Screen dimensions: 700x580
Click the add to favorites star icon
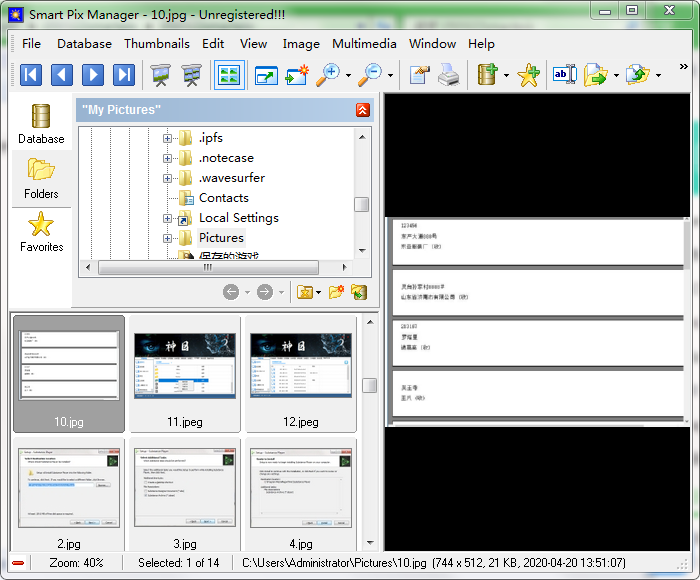[528, 74]
